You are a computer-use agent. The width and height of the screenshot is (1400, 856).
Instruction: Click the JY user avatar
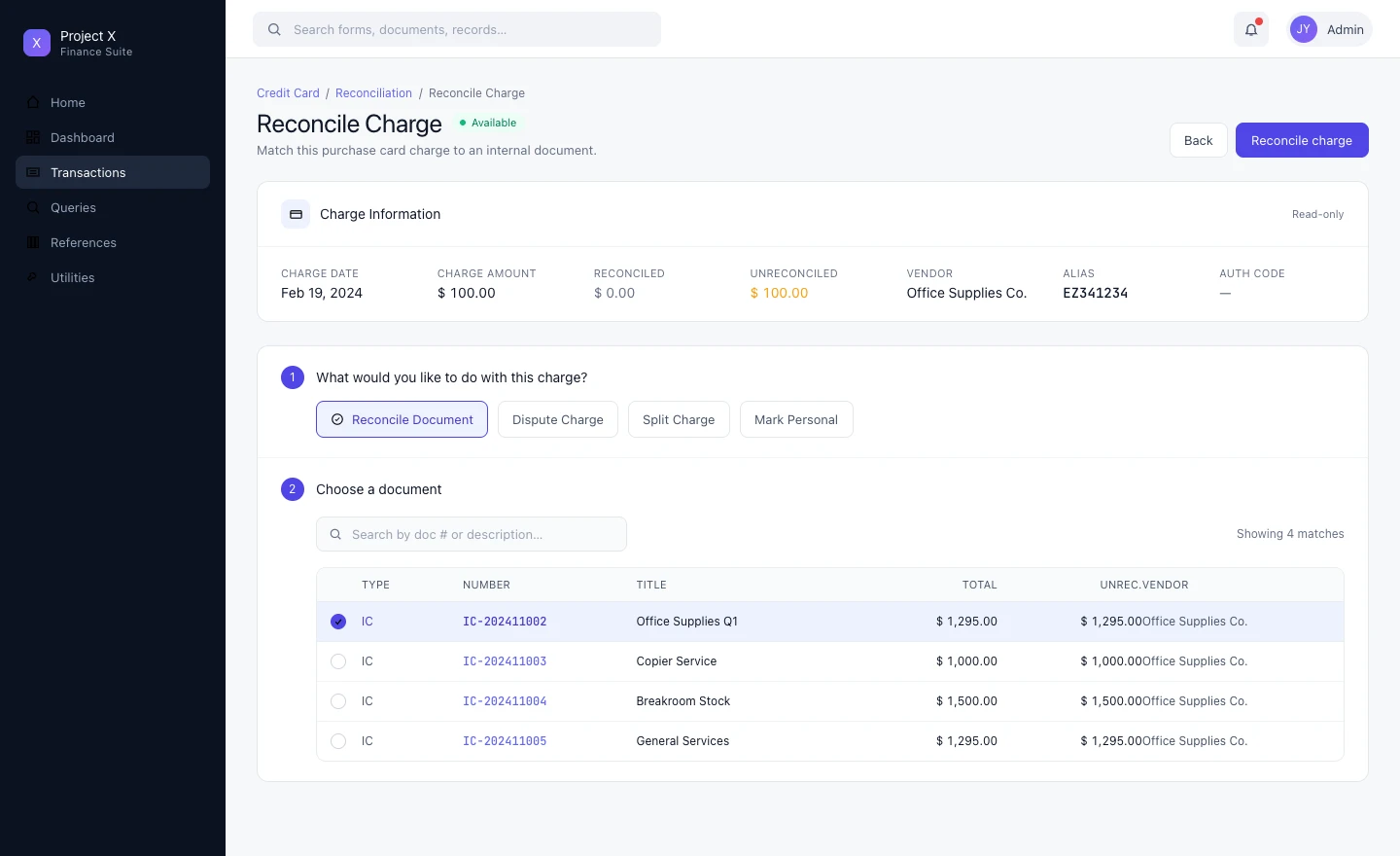(1304, 29)
